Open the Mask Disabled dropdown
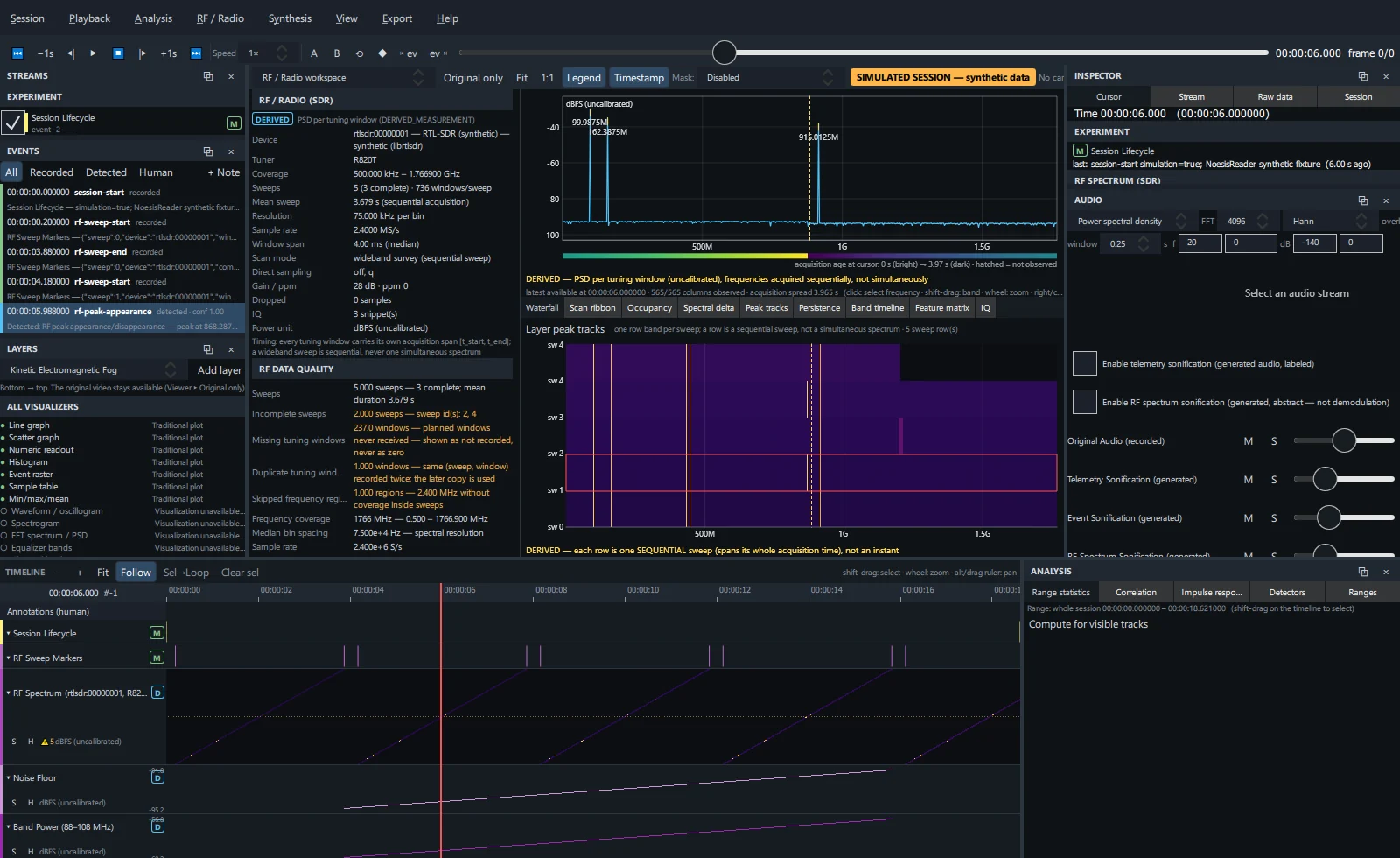The image size is (1400, 858). pyautogui.click(x=769, y=78)
